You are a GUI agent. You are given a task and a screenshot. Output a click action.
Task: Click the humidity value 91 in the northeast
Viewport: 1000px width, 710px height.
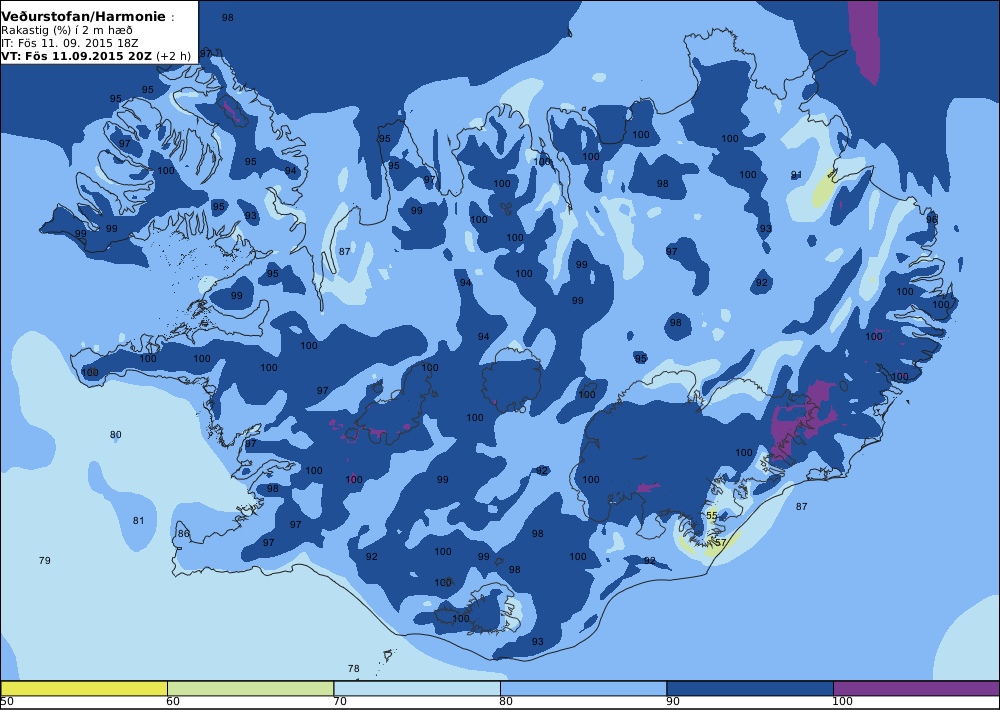tap(796, 175)
